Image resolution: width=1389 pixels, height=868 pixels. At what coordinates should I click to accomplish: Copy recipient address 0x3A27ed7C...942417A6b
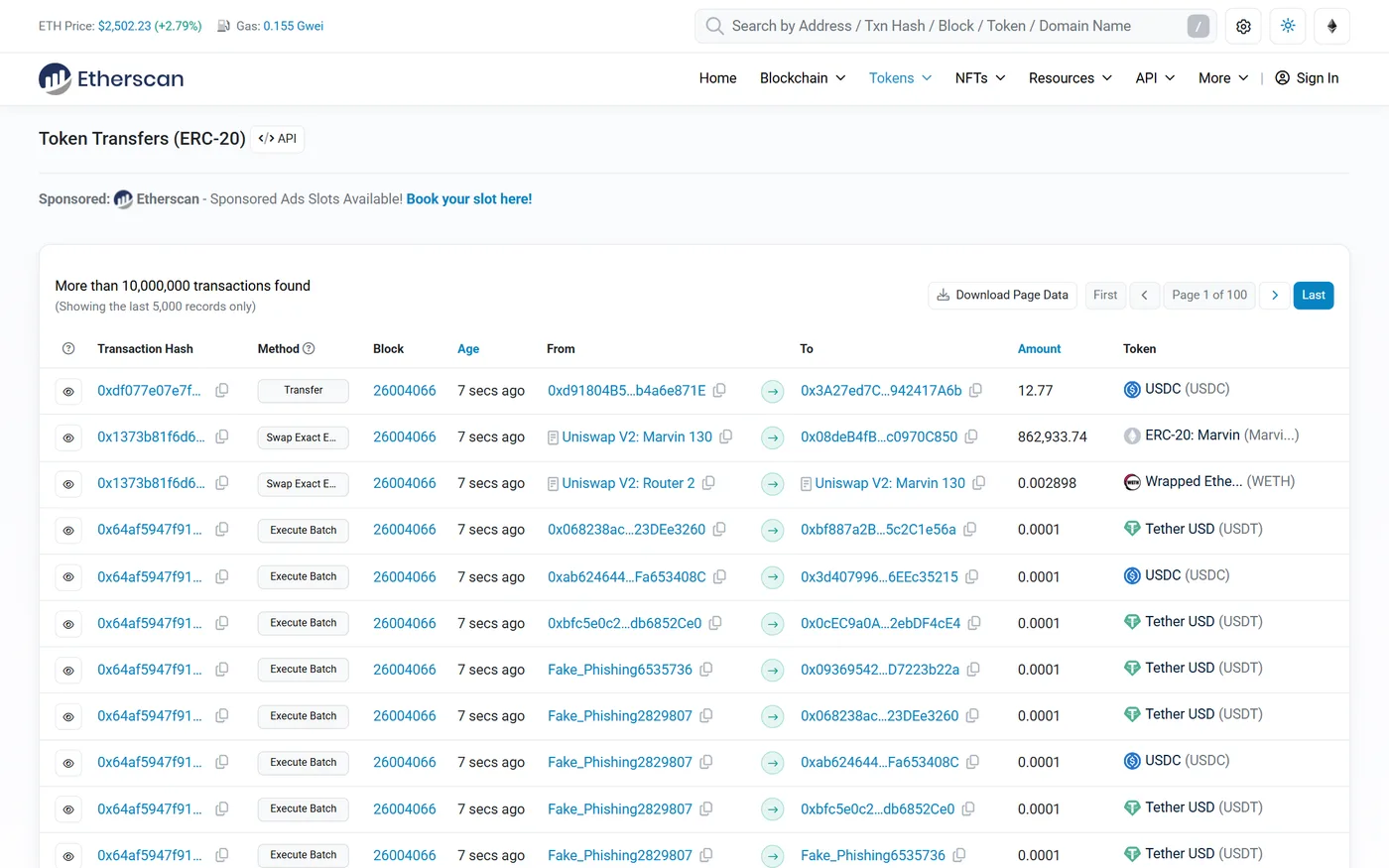pos(975,391)
